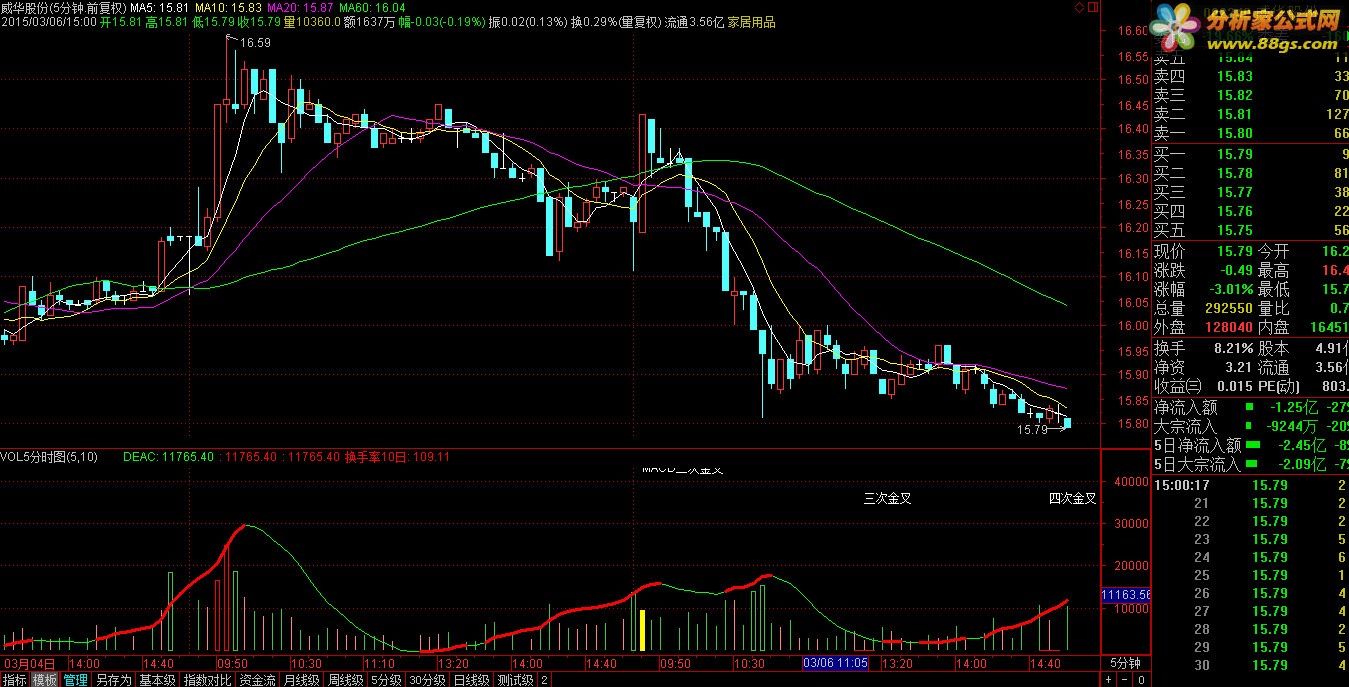Switch to the 基本级 template
The image size is (1349, 687).
(157, 680)
